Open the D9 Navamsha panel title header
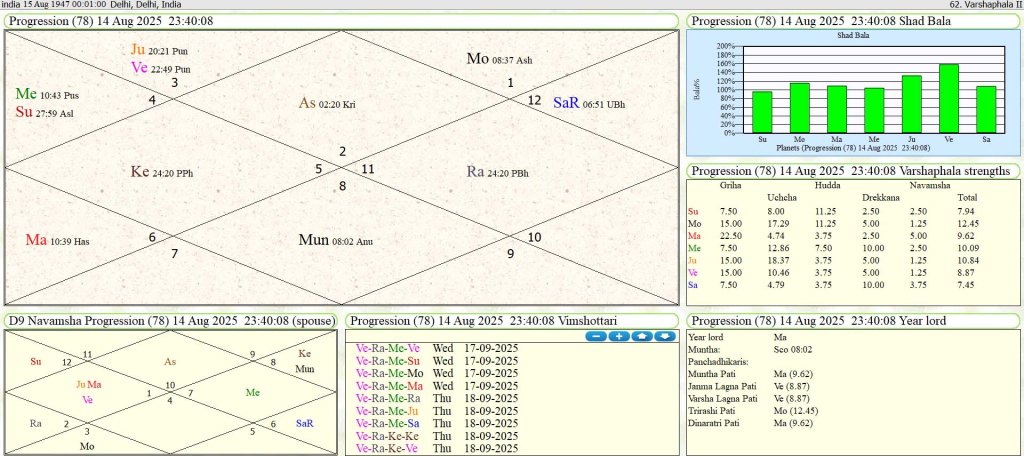This screenshot has height=456, width=1024. (172, 321)
